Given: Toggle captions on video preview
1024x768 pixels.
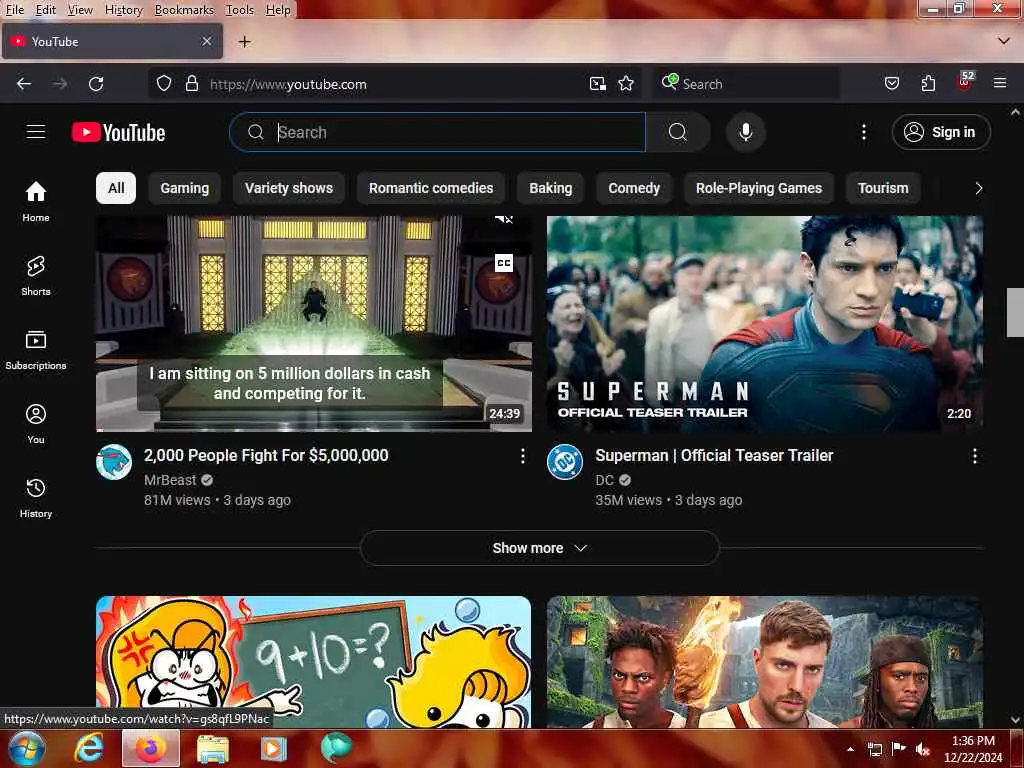Looking at the screenshot, I should click(504, 263).
